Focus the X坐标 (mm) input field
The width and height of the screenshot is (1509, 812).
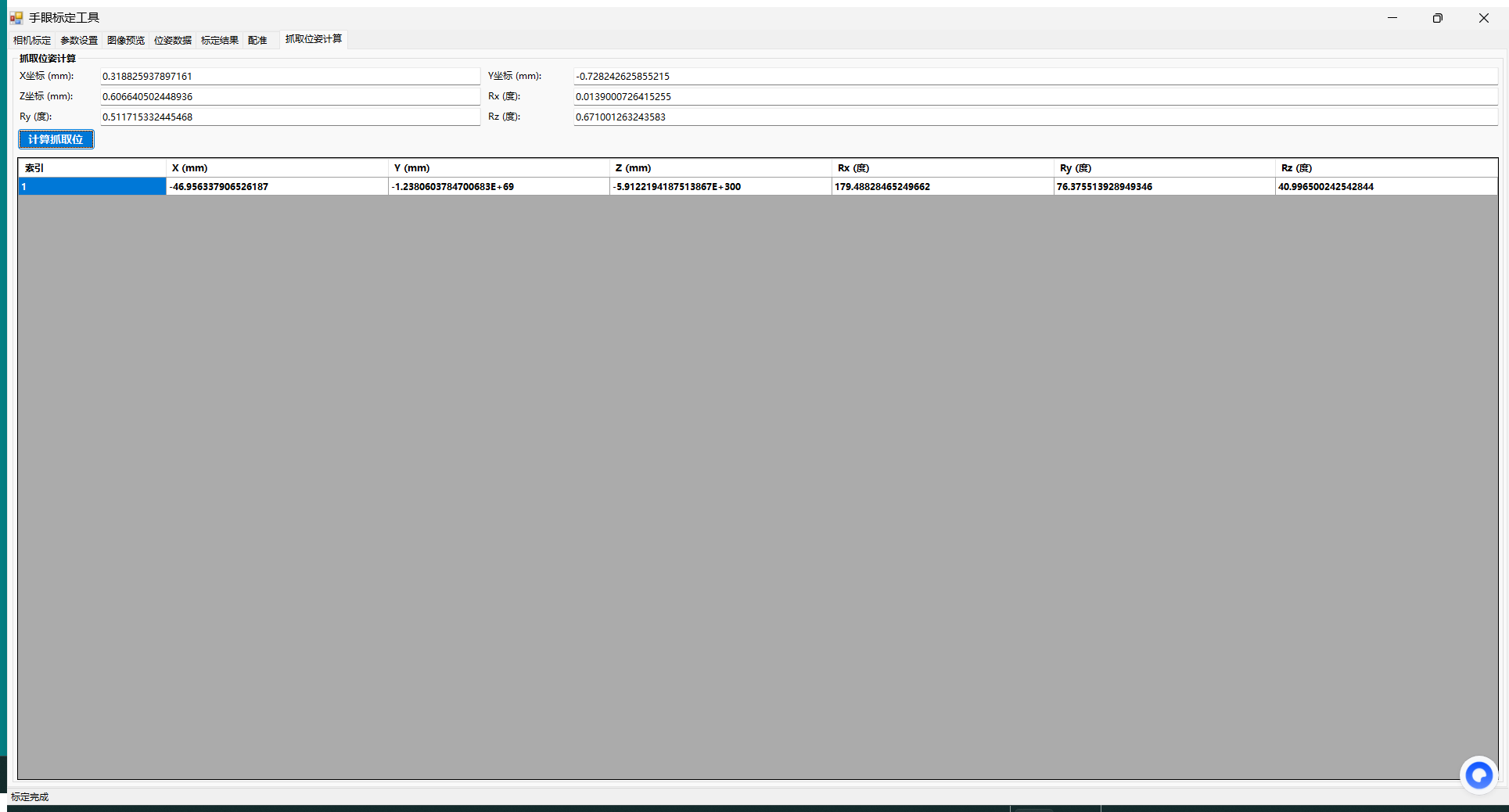coord(290,76)
